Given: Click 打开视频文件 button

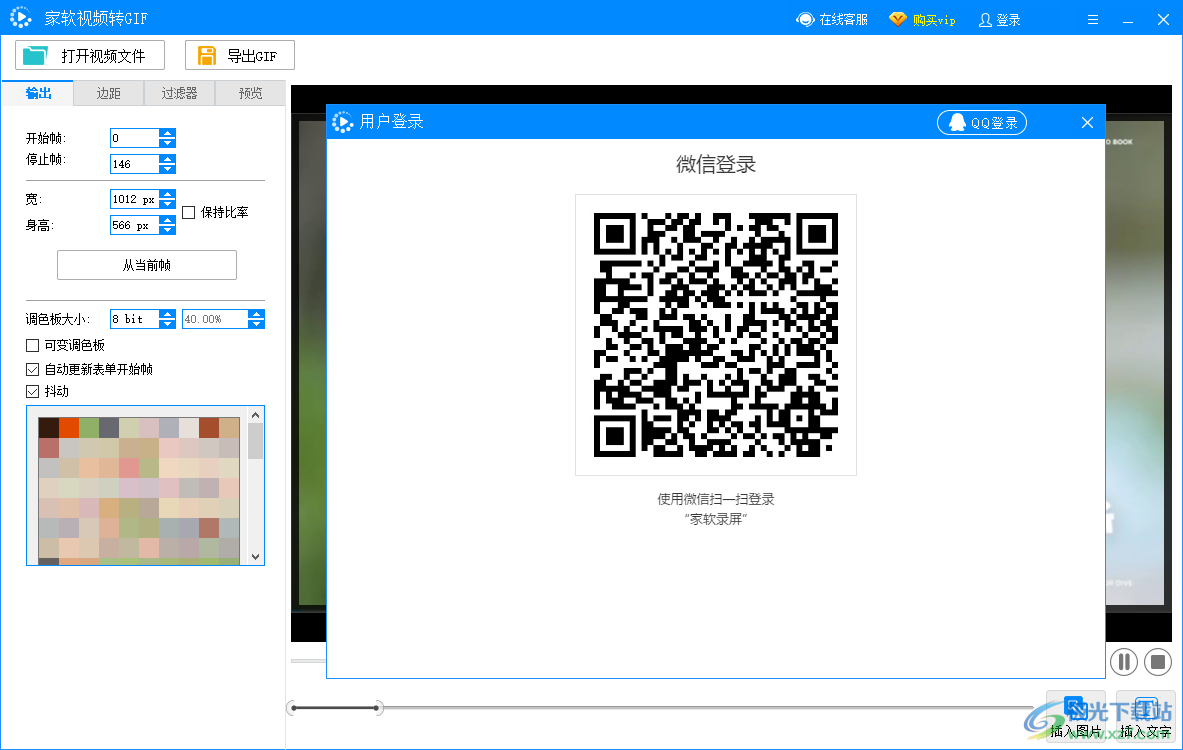Looking at the screenshot, I should coord(90,55).
